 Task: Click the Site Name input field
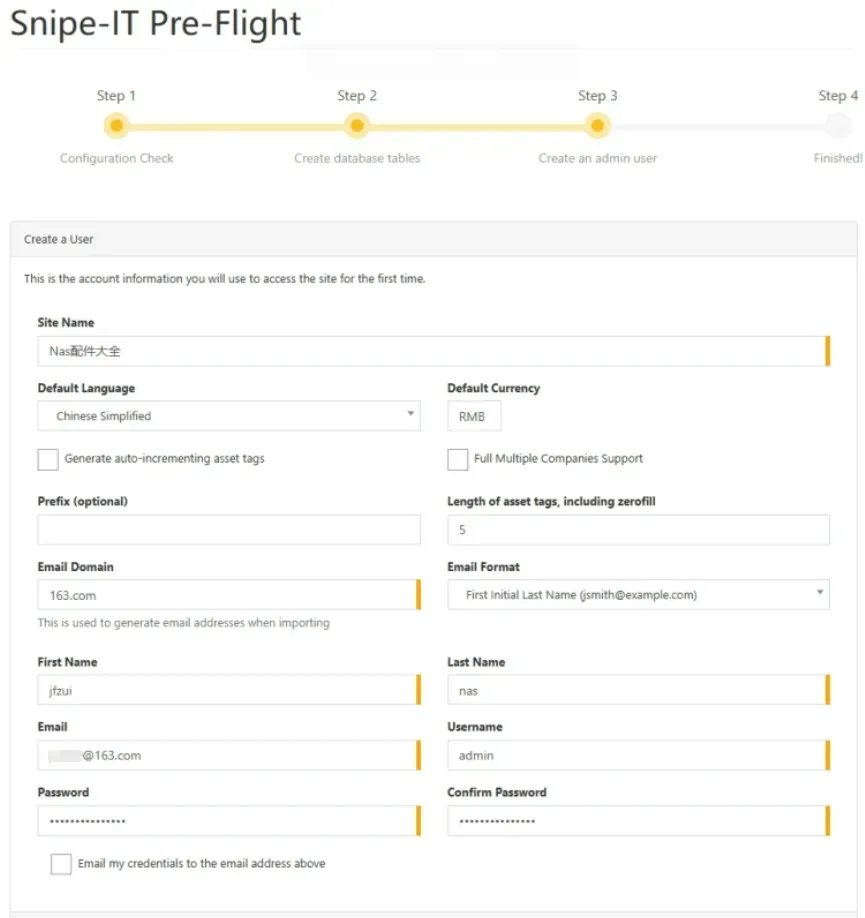pyautogui.click(x=432, y=352)
